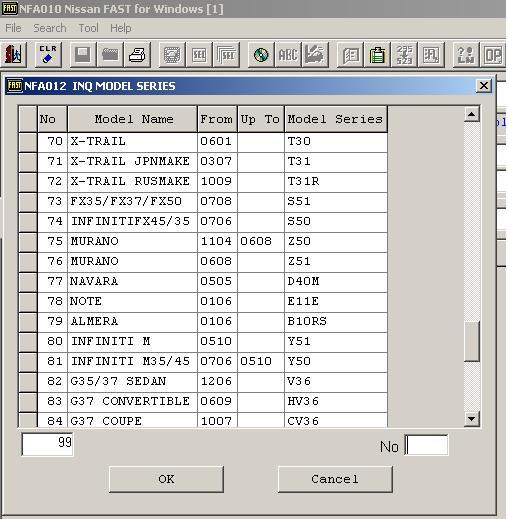Click the D40M model series cell

pyautogui.click(x=336, y=282)
